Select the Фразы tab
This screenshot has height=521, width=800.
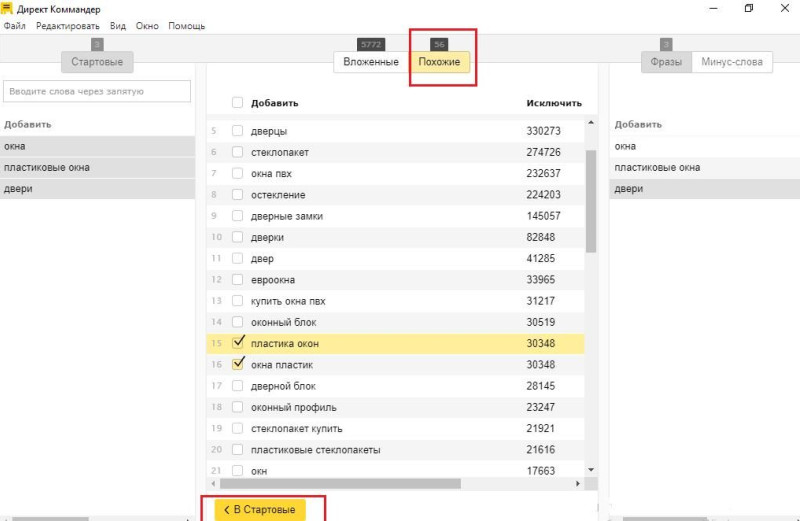[666, 62]
